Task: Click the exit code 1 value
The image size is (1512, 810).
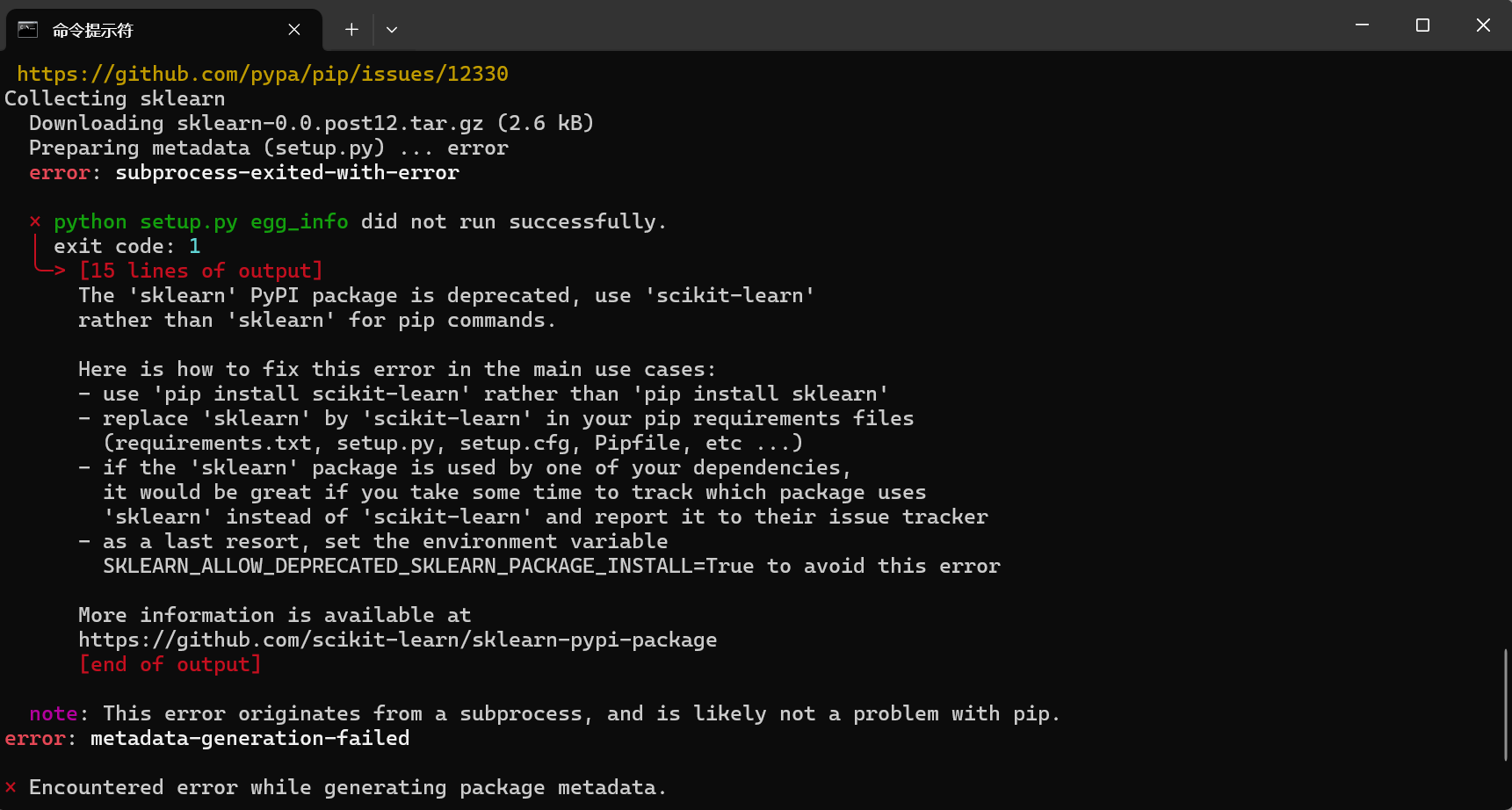Action: click(195, 246)
